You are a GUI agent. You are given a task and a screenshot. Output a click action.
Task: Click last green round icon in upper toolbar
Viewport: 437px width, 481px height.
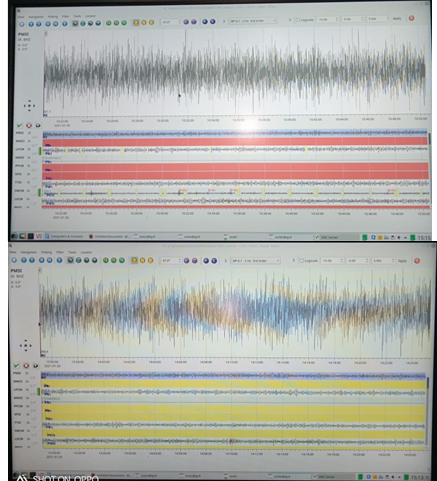pos(124,23)
